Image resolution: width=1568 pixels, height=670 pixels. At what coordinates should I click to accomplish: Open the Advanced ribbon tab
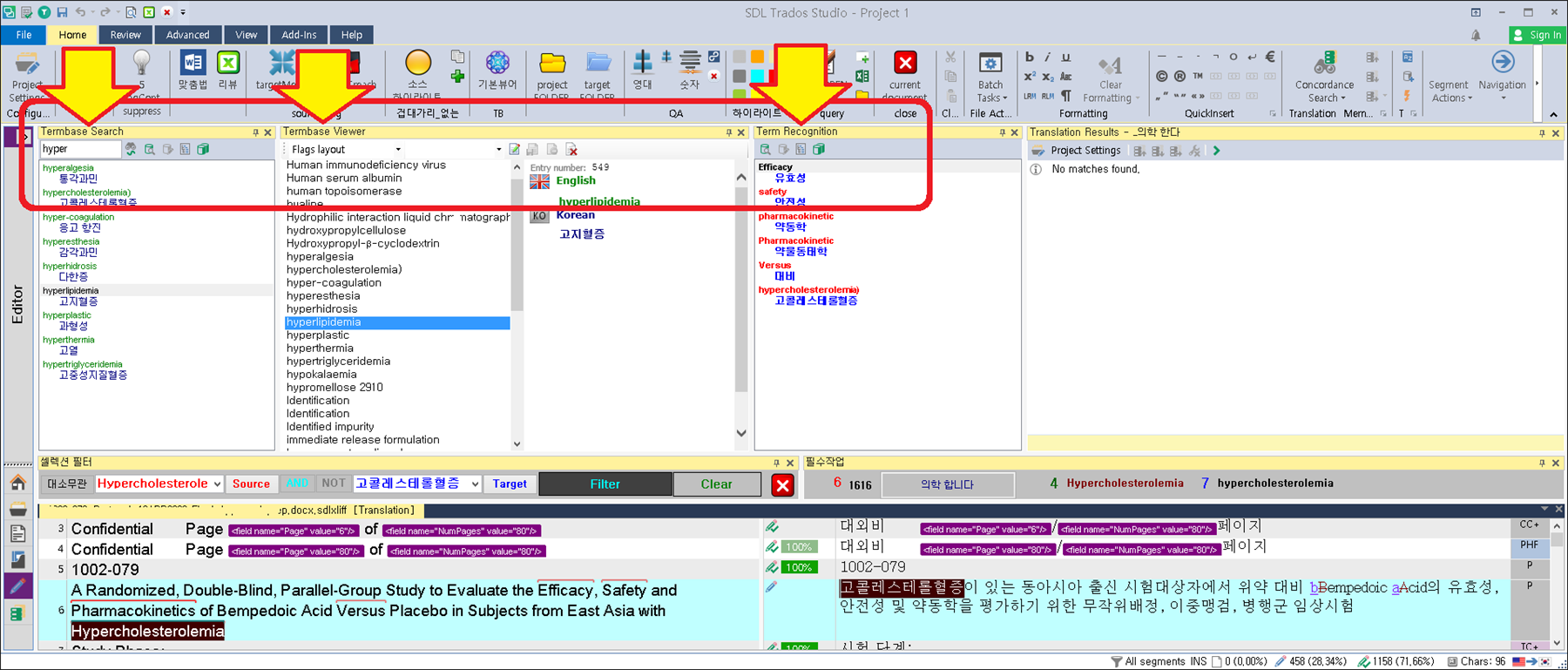pos(187,35)
